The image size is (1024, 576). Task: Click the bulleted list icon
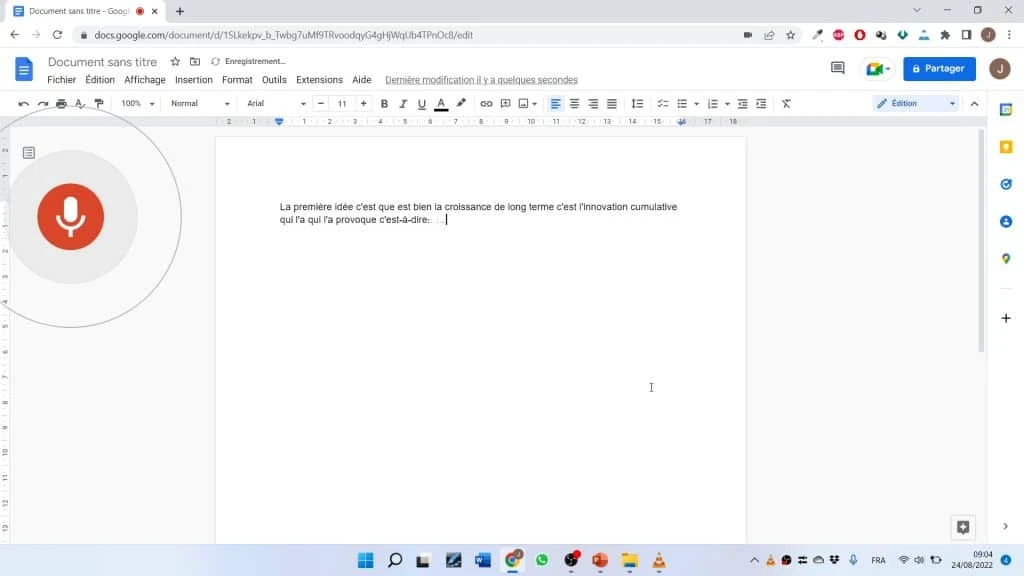[682, 104]
